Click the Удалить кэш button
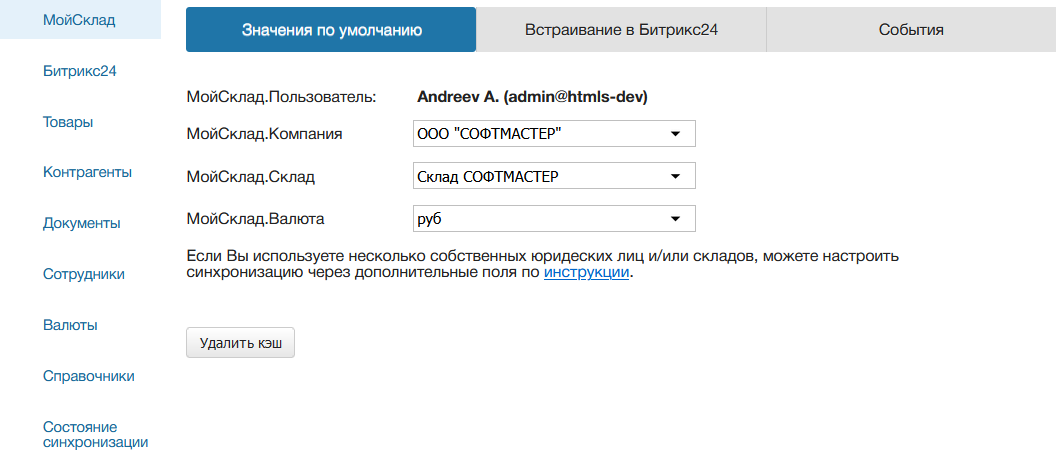 tap(240, 342)
